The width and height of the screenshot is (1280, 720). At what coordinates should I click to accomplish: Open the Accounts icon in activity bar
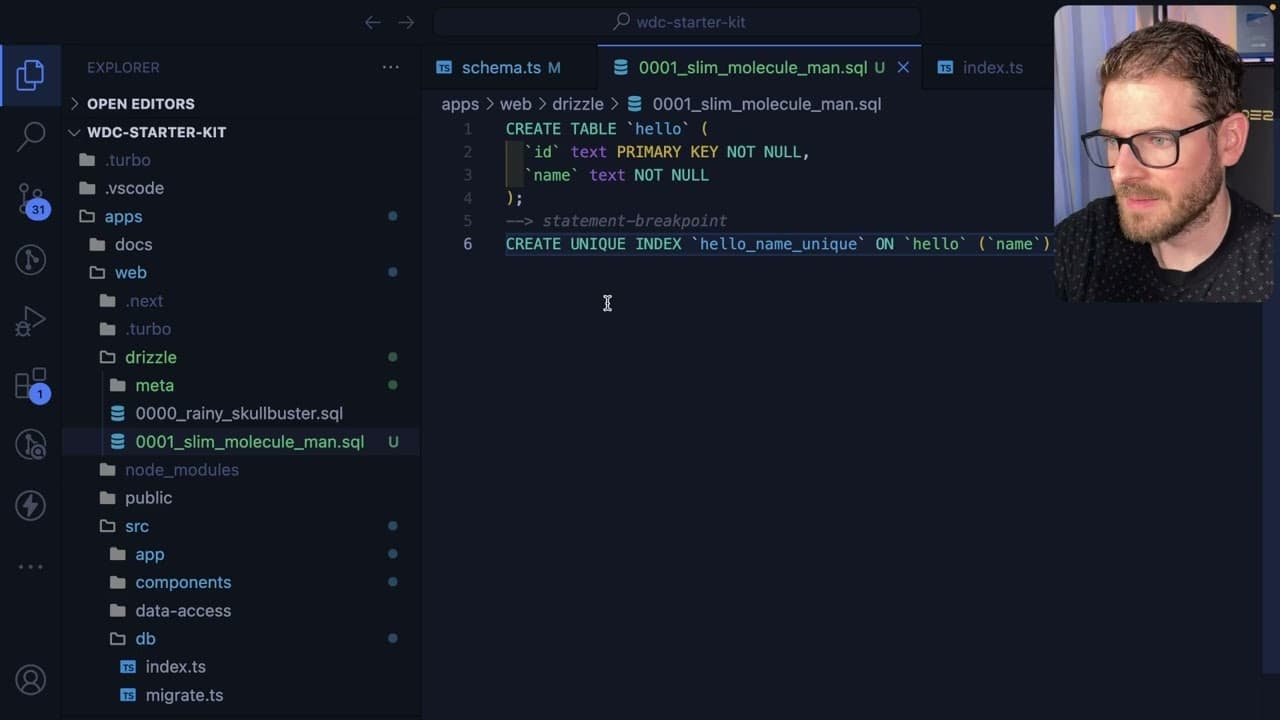pyautogui.click(x=31, y=680)
